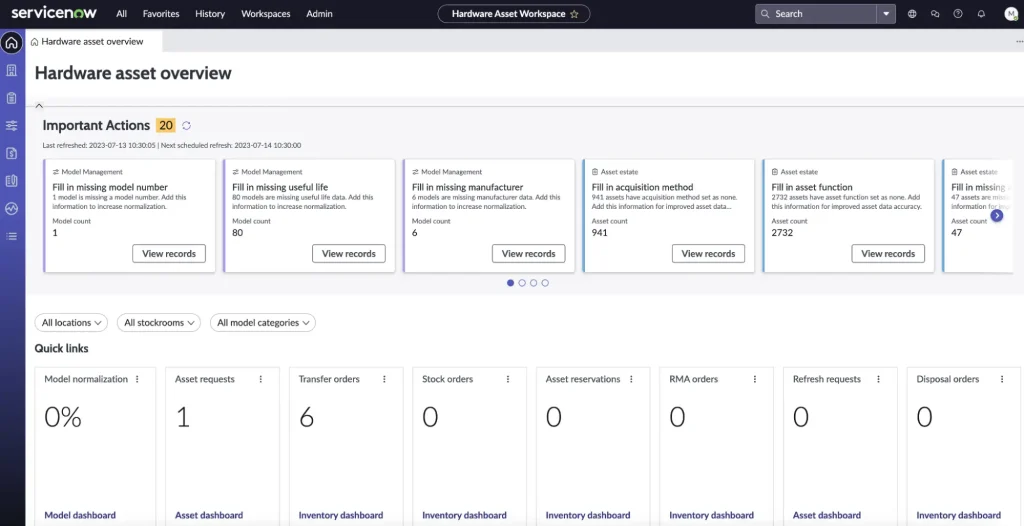The height and width of the screenshot is (526, 1024).
Task: Open Inventory dashboard link under Asset reservations
Action: pos(588,516)
